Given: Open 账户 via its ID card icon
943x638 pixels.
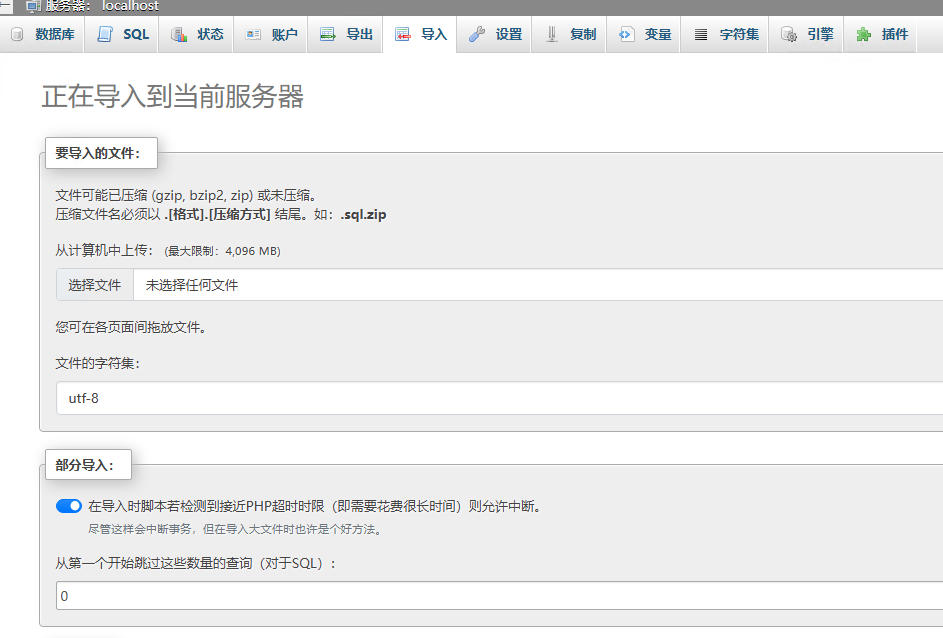Looking at the screenshot, I should (x=253, y=35).
